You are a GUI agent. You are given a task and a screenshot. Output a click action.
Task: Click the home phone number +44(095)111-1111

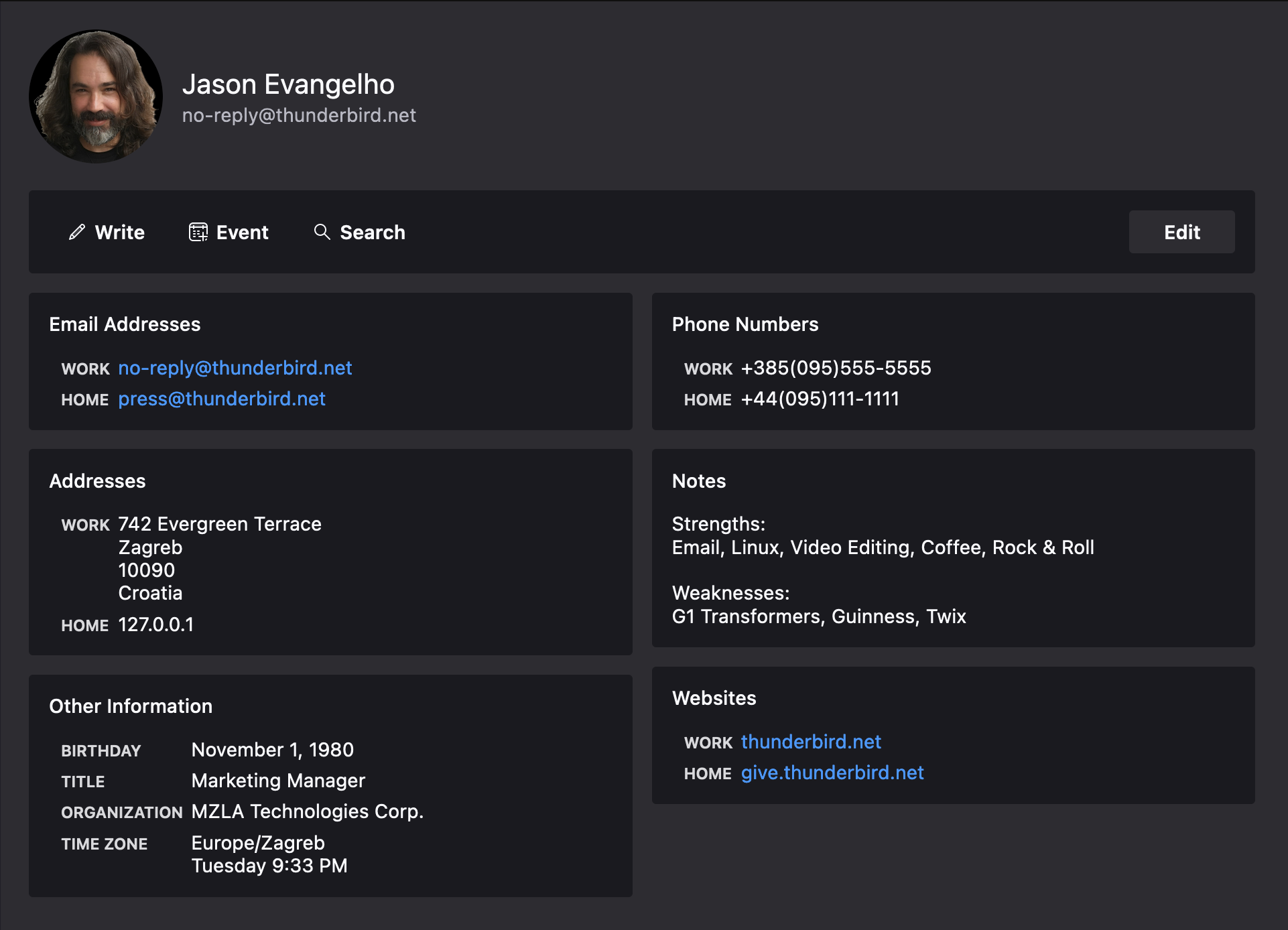[820, 399]
